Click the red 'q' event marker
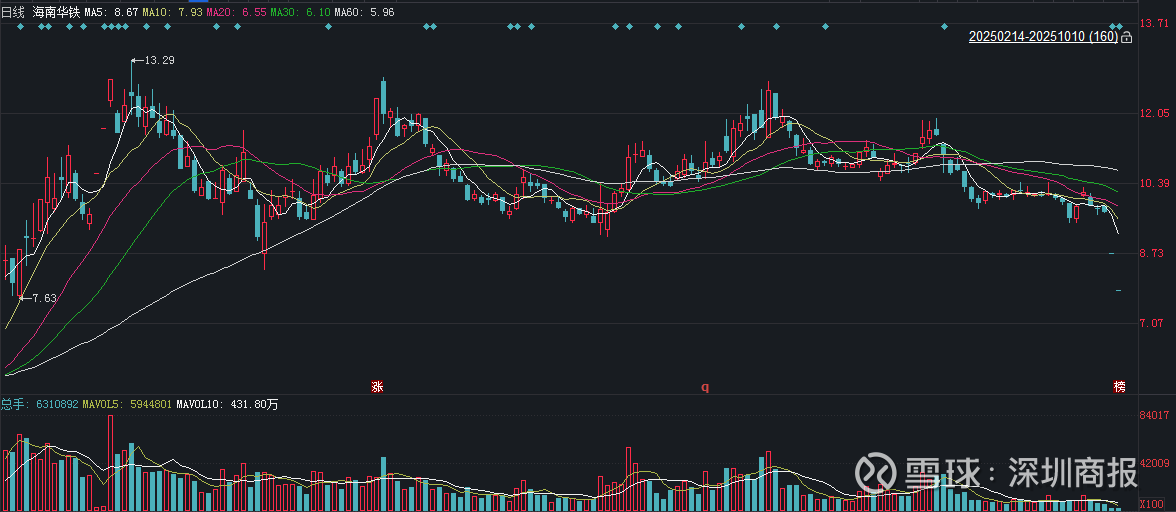 pos(704,387)
